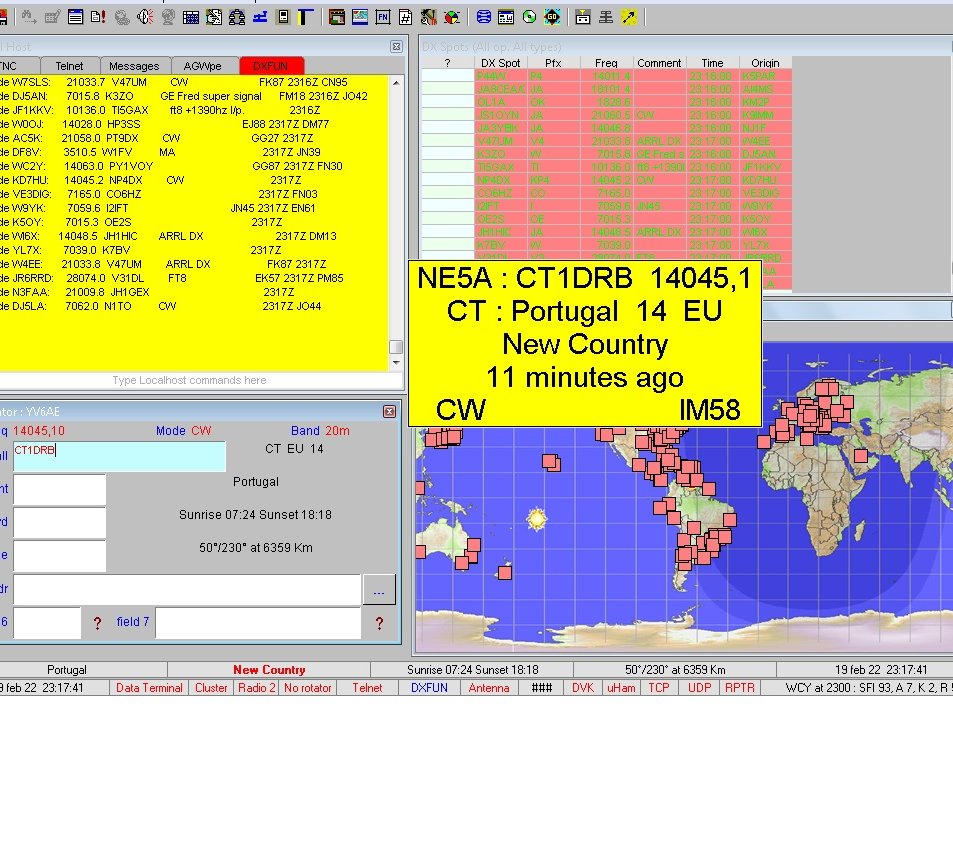Click the TCP status bar item
Image resolution: width=953 pixels, height=854 pixels.
[659, 687]
